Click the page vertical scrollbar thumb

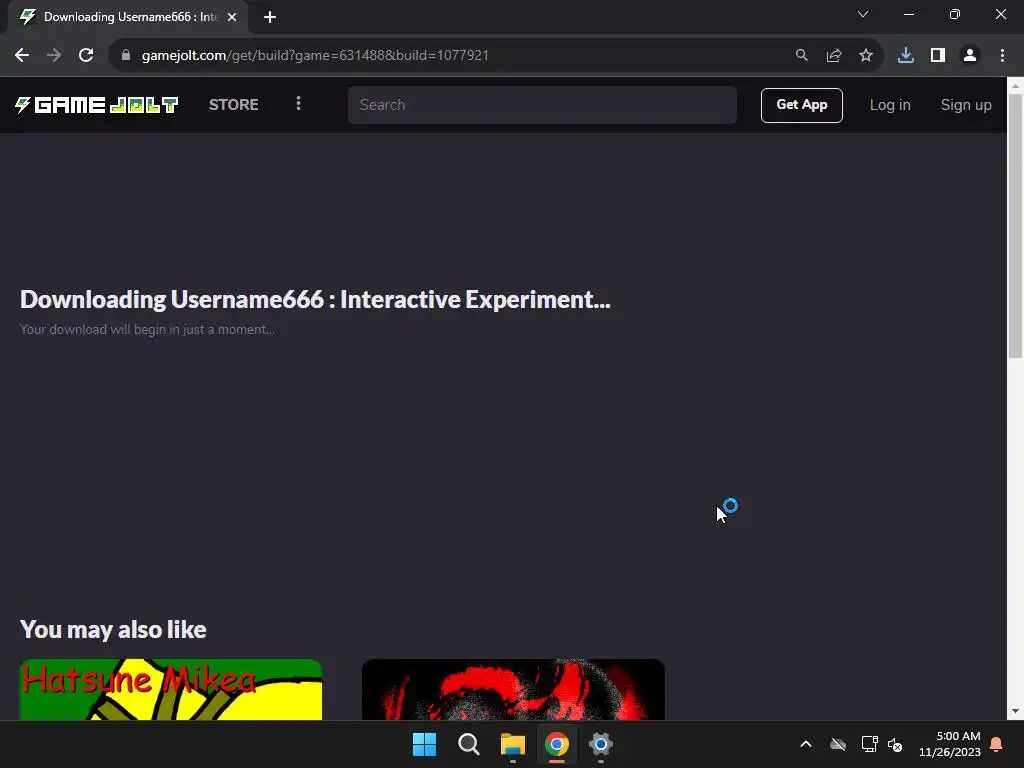pos(1015,225)
